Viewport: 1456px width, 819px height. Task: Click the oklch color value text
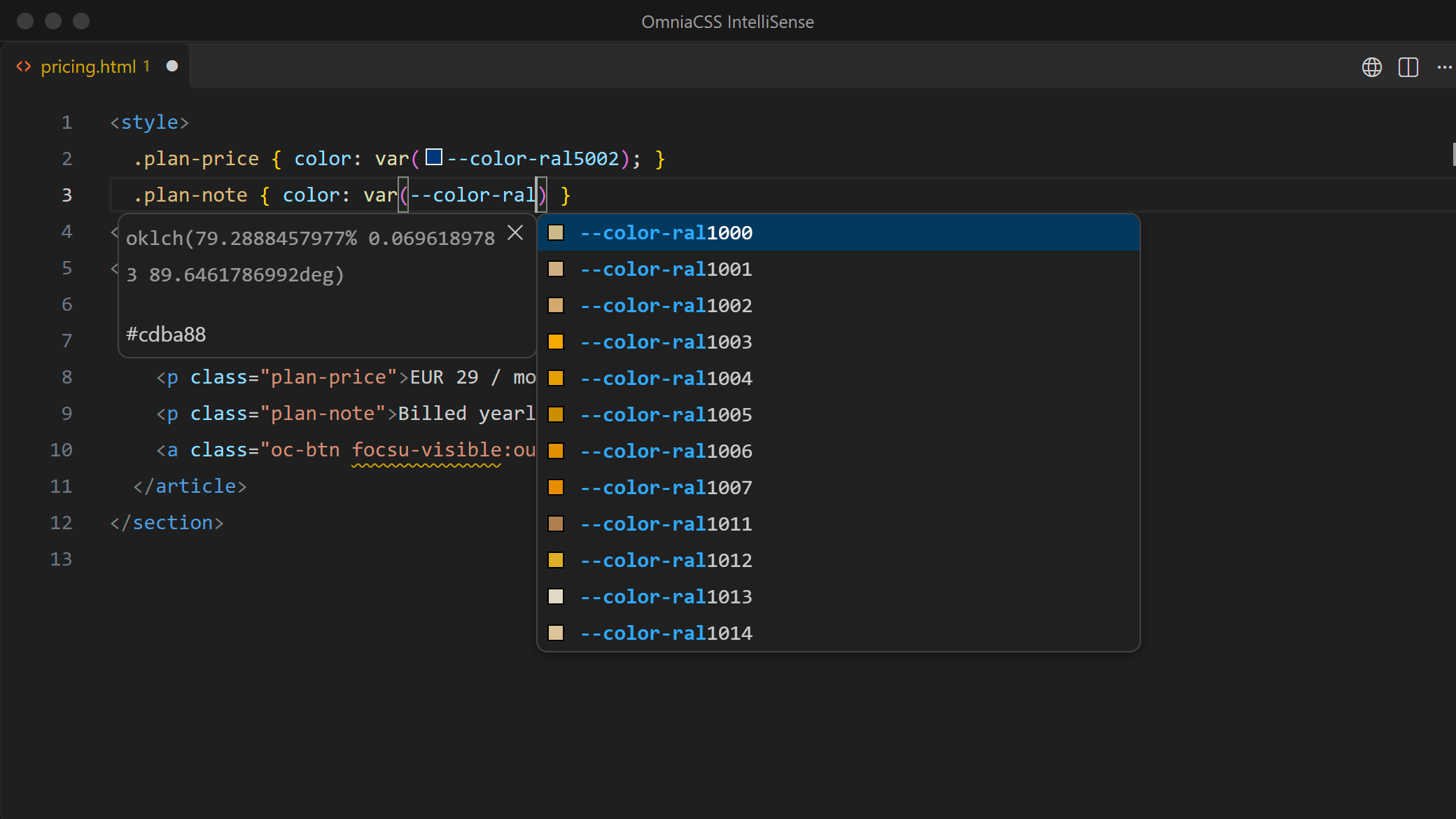click(x=311, y=256)
